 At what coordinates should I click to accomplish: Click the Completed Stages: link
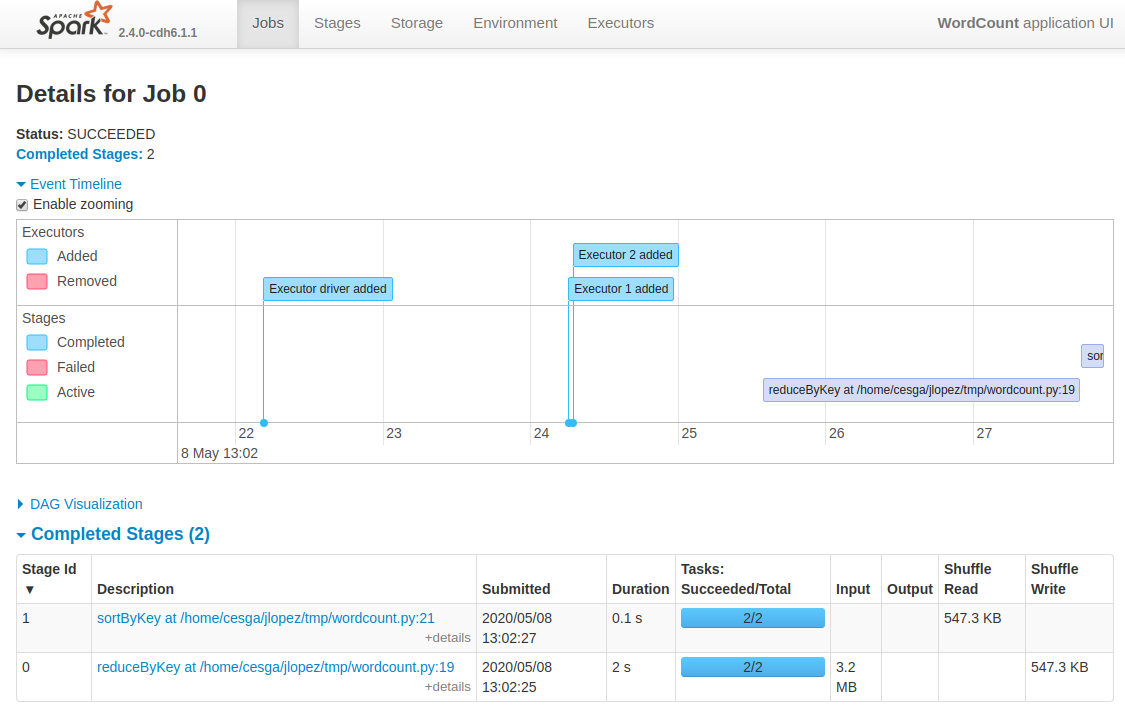pos(80,154)
